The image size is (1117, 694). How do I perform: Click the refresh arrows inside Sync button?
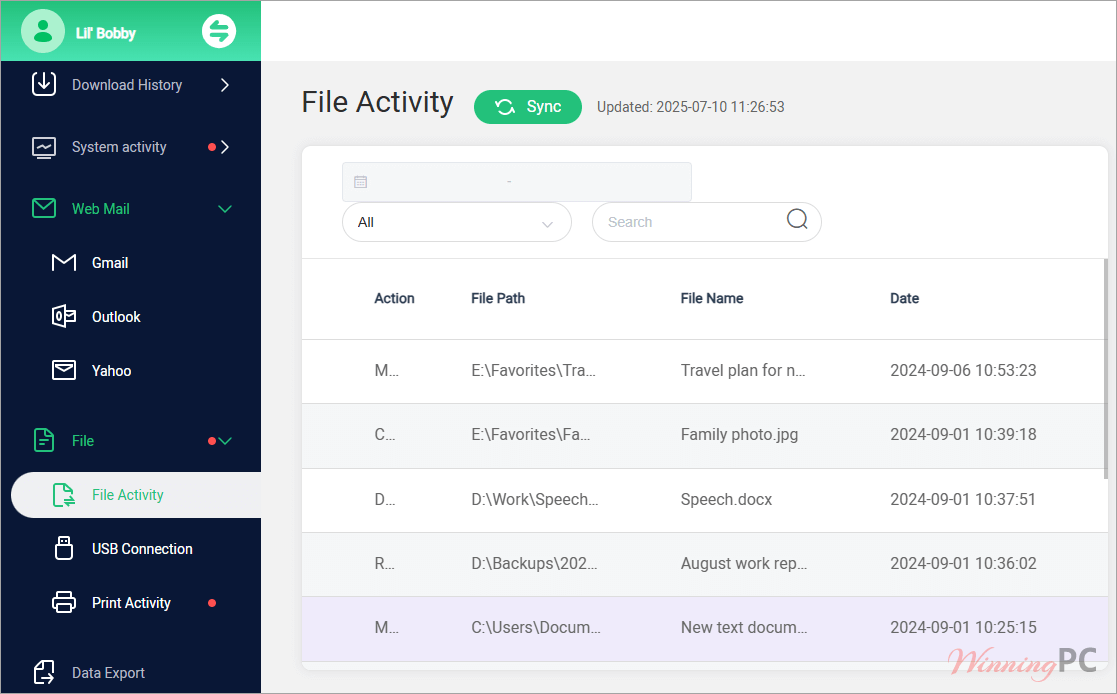point(505,107)
